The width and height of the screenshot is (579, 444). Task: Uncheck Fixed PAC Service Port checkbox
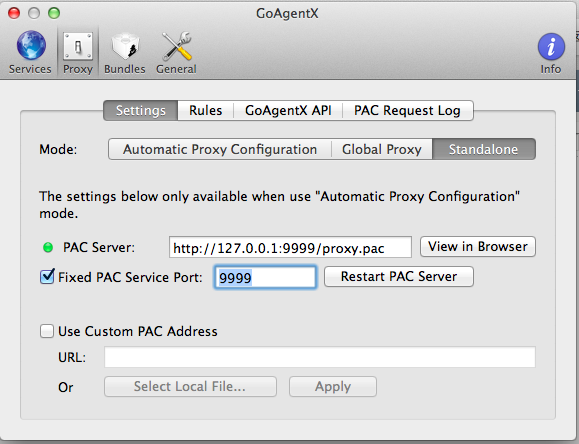[47, 276]
